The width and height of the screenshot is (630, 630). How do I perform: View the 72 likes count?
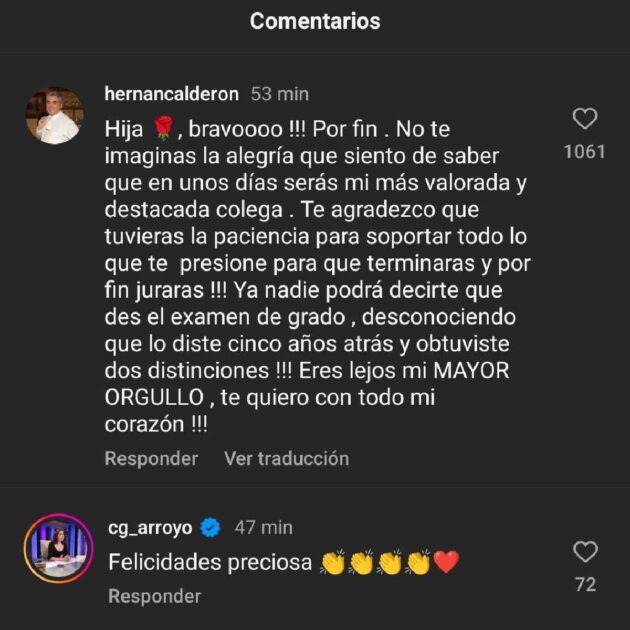pyautogui.click(x=585, y=584)
